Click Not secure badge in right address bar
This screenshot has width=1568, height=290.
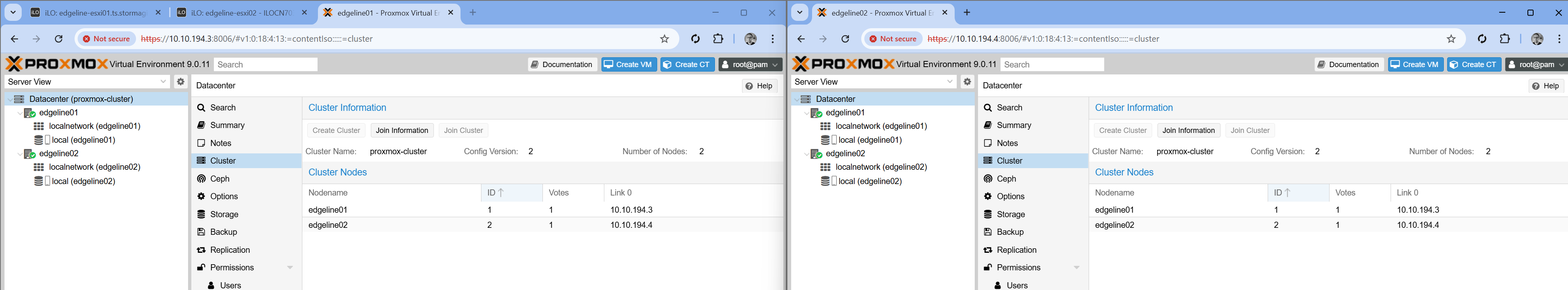pyautogui.click(x=894, y=39)
